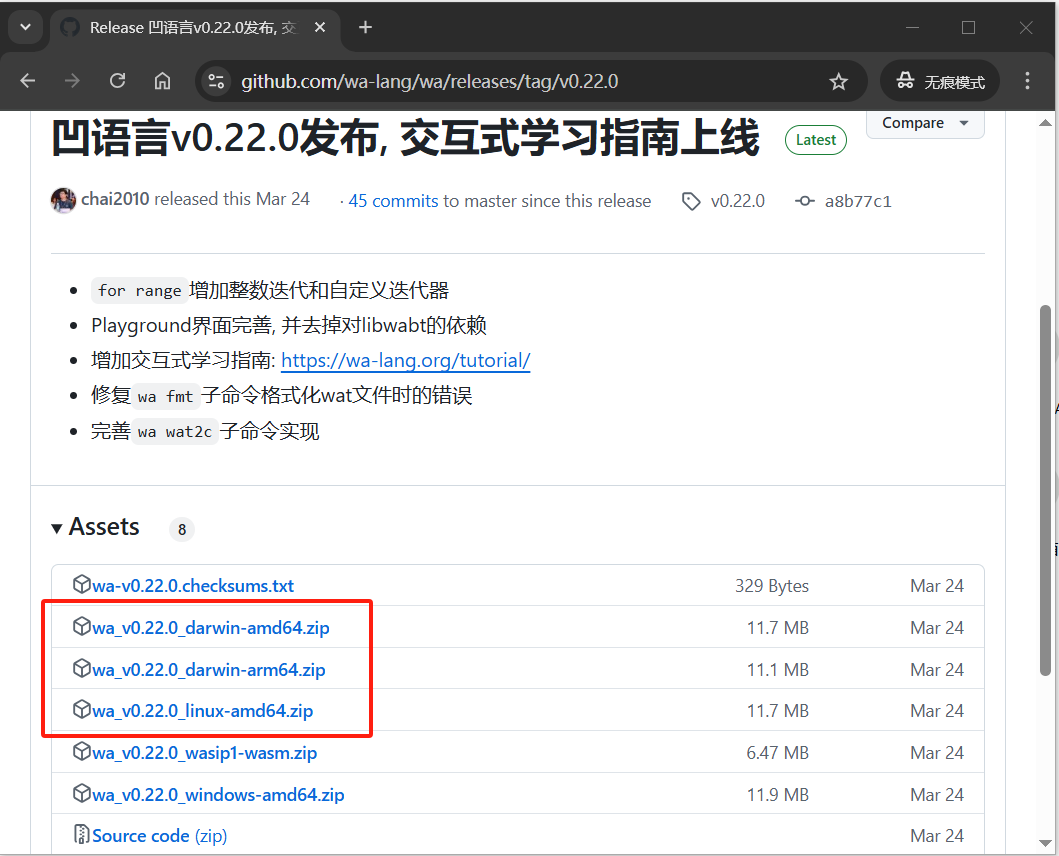Viewport: 1059px width, 856px height.
Task: Open the v0.22.0 tag link
Action: coord(736,201)
